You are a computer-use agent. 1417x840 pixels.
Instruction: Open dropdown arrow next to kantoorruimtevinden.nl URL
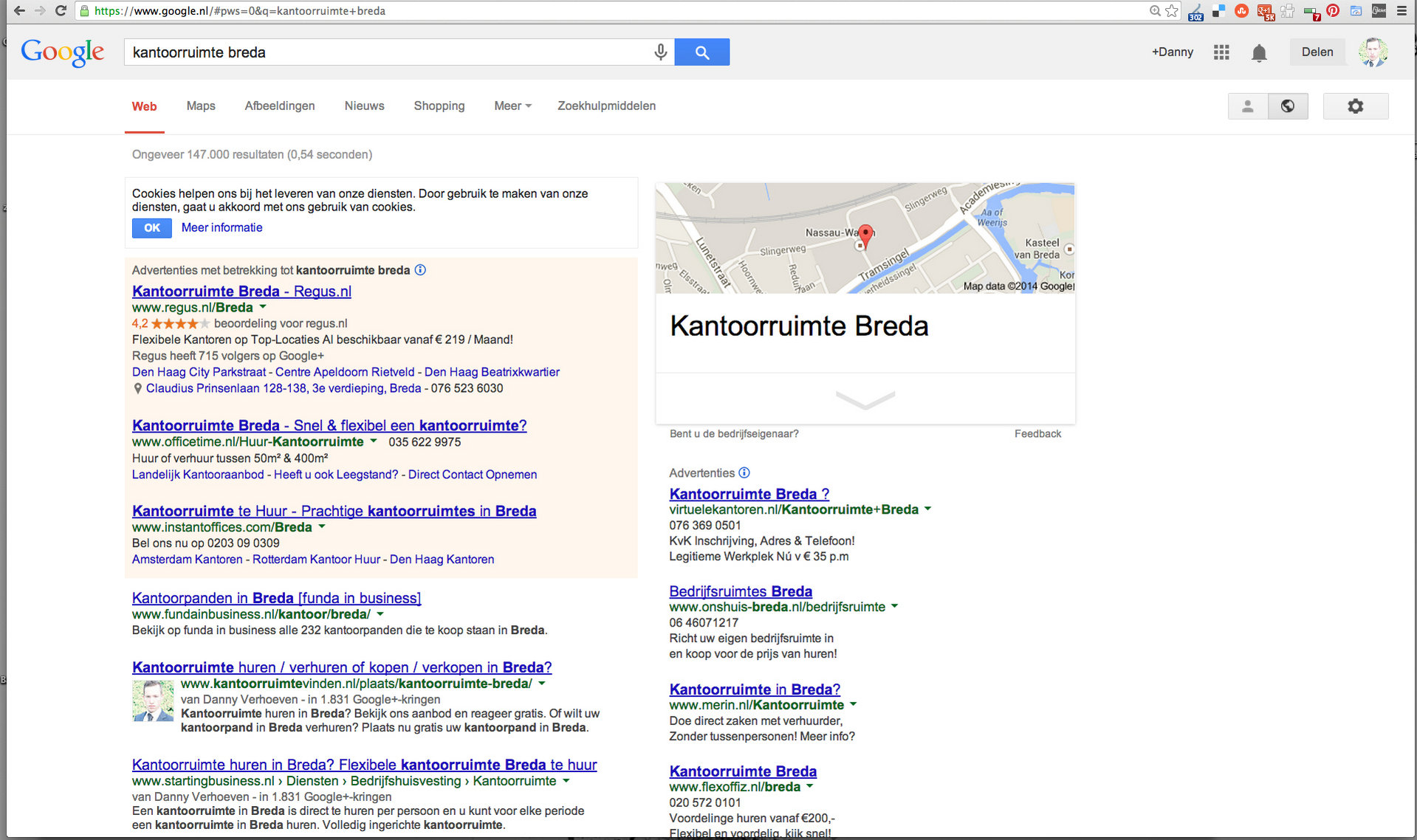click(x=542, y=683)
